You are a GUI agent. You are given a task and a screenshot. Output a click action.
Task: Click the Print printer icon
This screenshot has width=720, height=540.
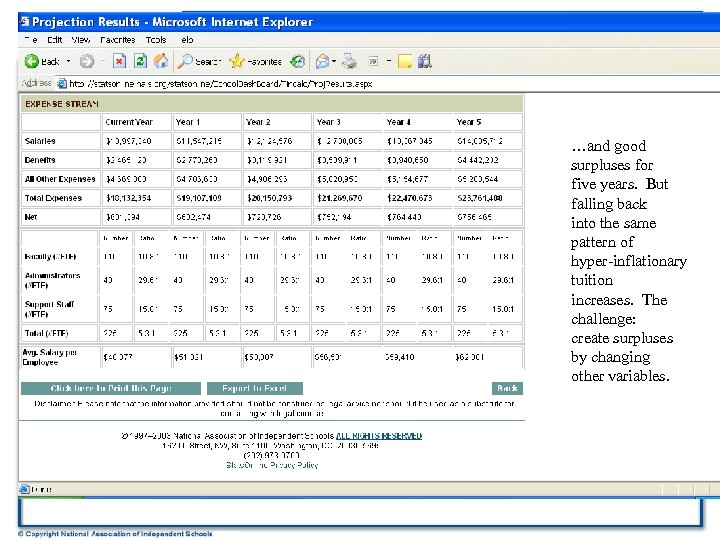point(349,61)
